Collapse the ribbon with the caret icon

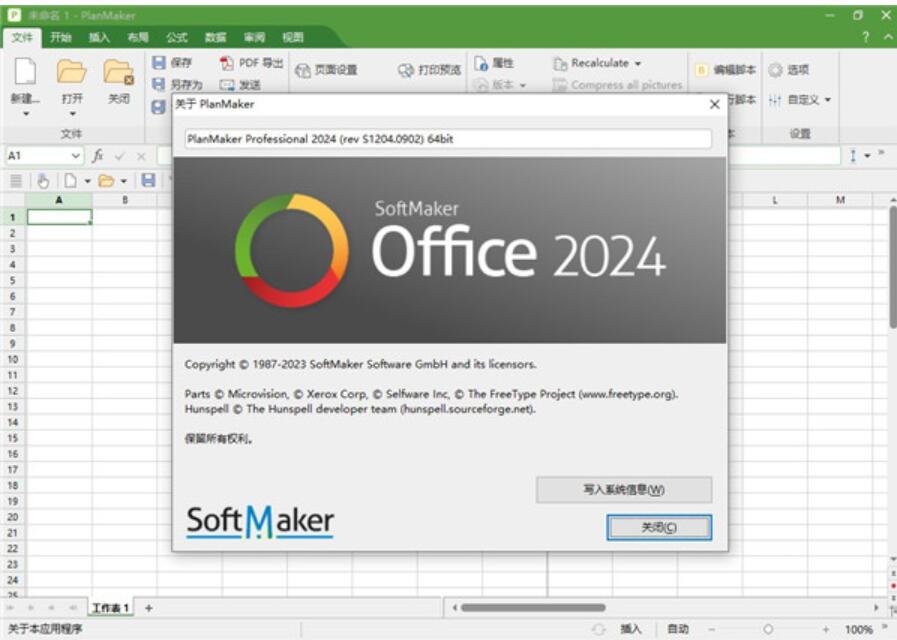888,37
